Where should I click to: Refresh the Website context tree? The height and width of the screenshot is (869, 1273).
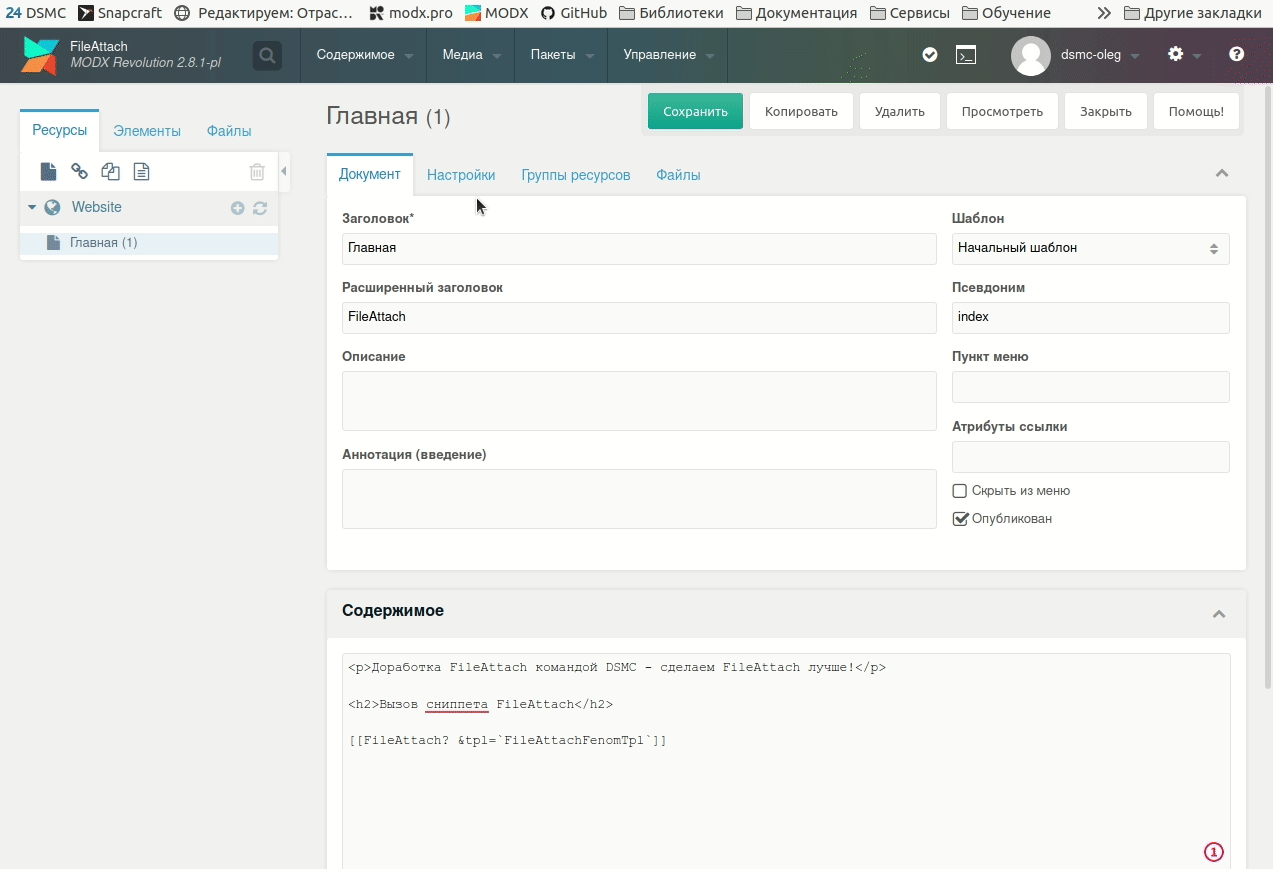[260, 208]
